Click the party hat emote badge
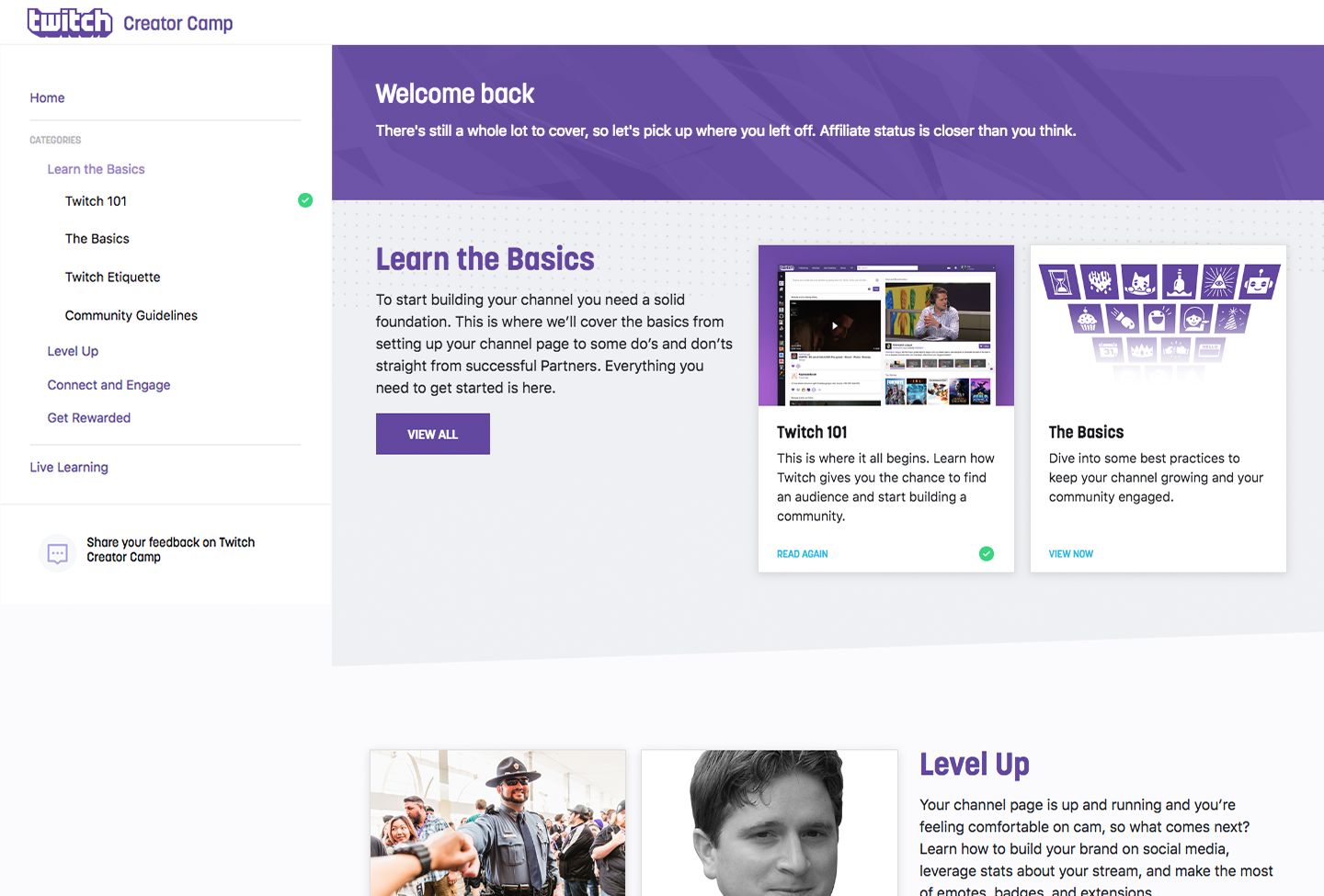The width and height of the screenshot is (1324, 896). pyautogui.click(x=1231, y=319)
